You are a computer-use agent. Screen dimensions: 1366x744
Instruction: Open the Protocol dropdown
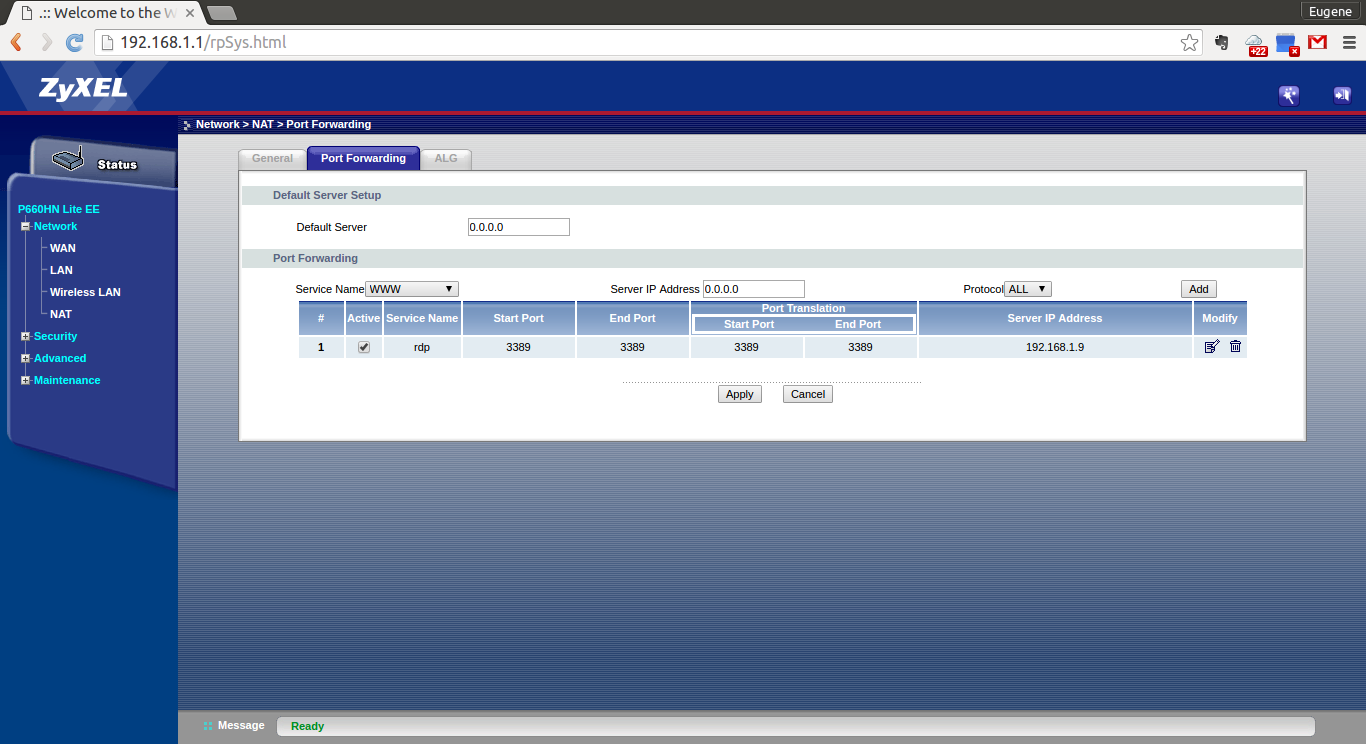[x=1028, y=289]
